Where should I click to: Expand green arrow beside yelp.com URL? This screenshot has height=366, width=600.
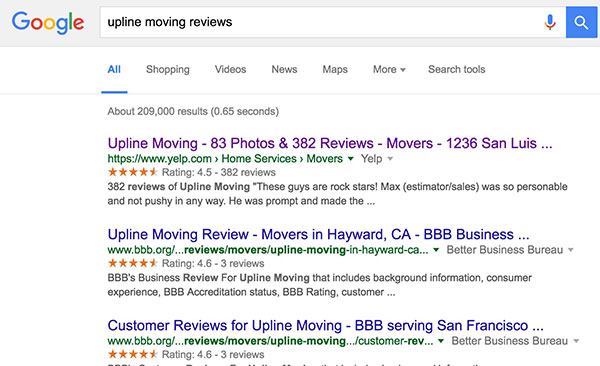pos(351,159)
